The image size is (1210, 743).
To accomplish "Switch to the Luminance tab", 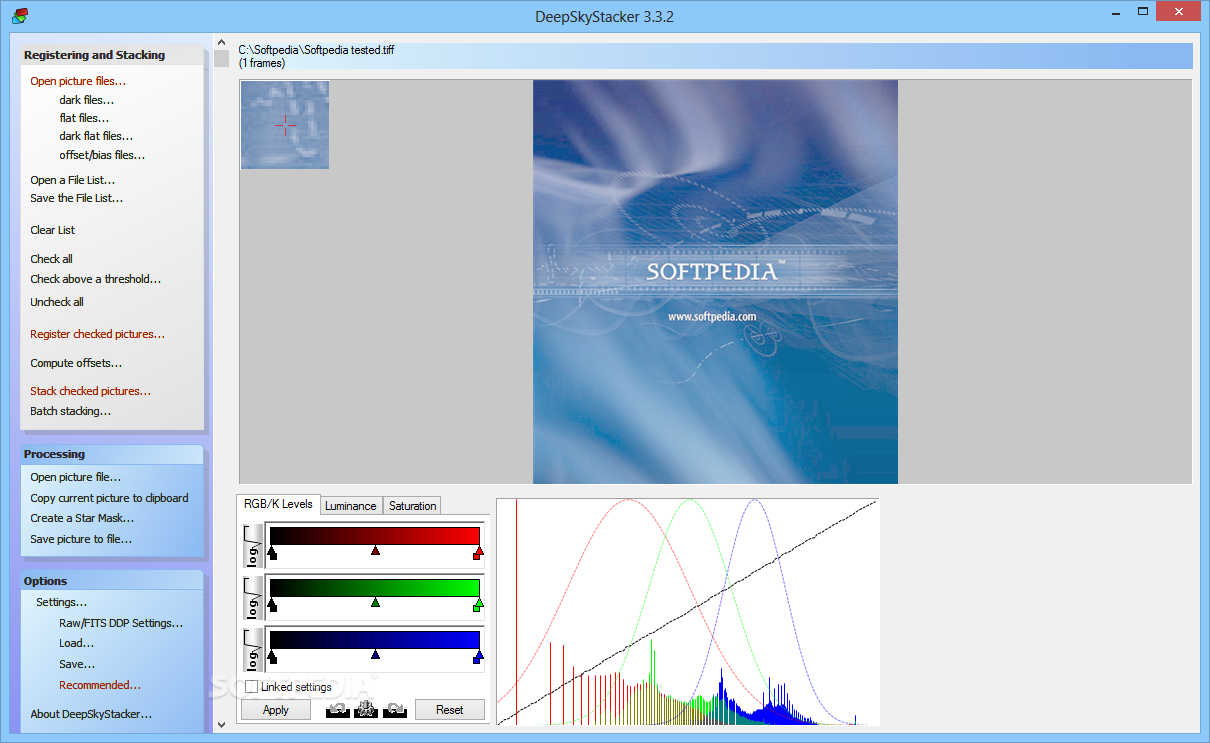I will point(351,506).
